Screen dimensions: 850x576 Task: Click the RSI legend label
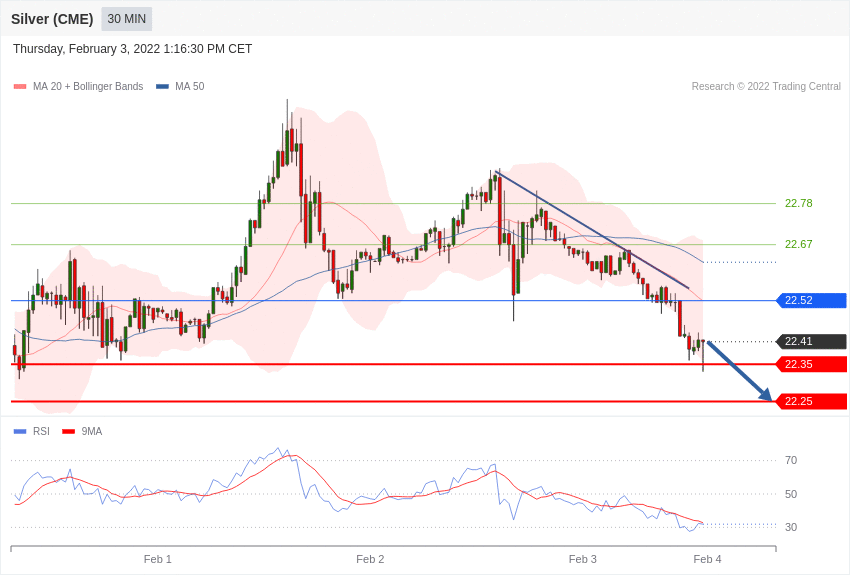[41, 431]
